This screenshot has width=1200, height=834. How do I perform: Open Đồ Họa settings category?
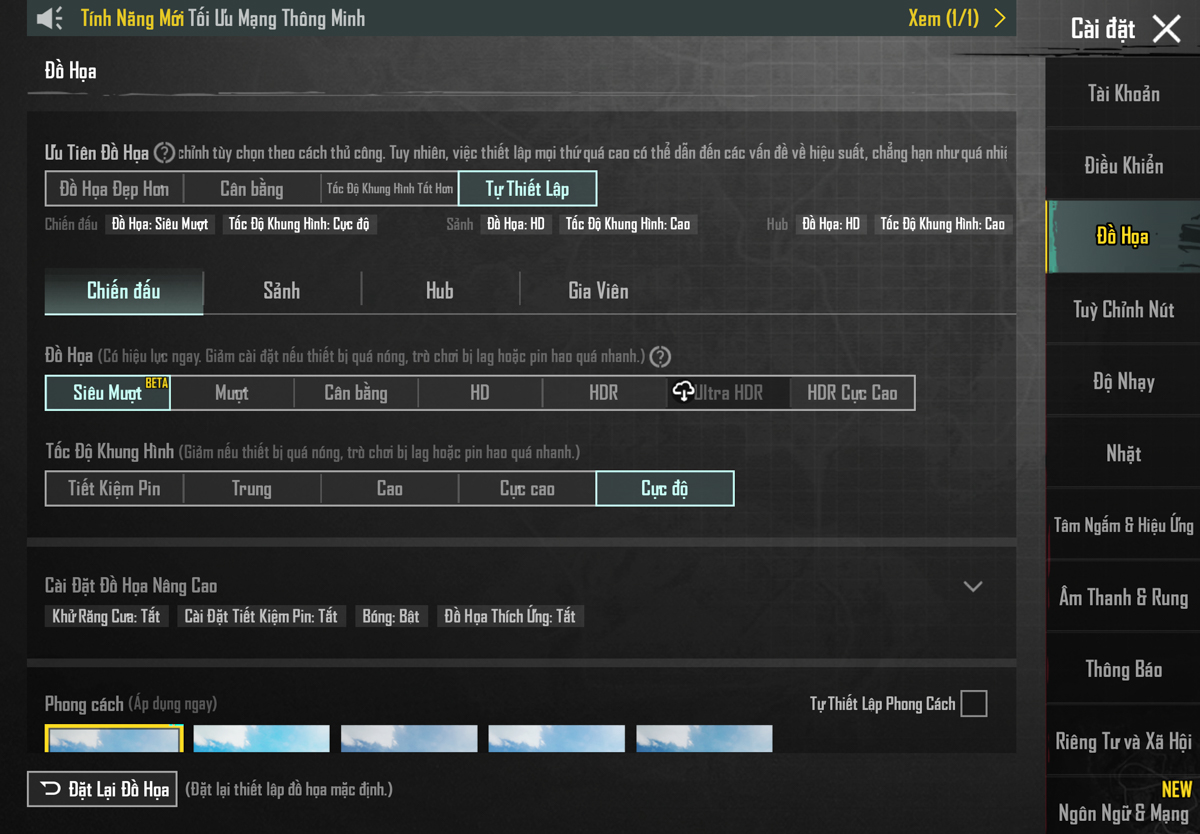click(x=1123, y=237)
